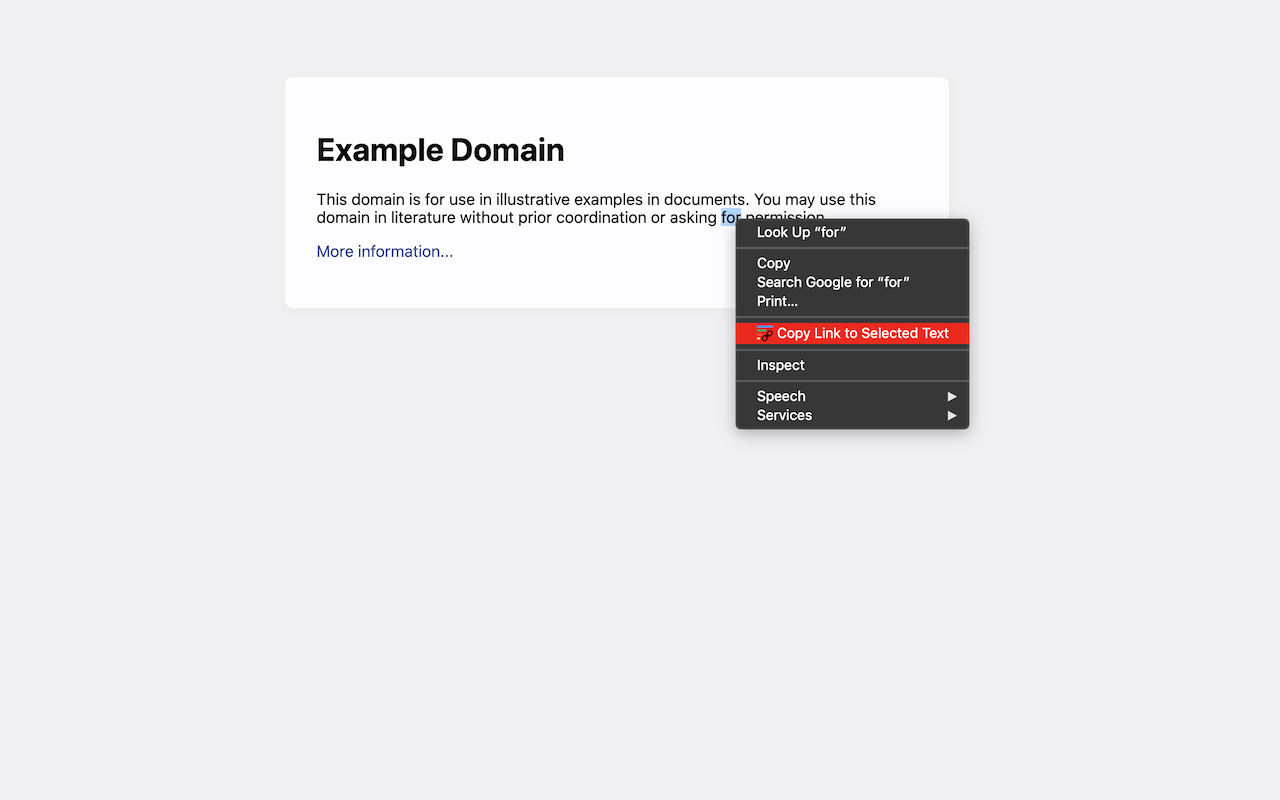This screenshot has height=800, width=1280.
Task: Open the Print... menu entry
Action: (777, 301)
